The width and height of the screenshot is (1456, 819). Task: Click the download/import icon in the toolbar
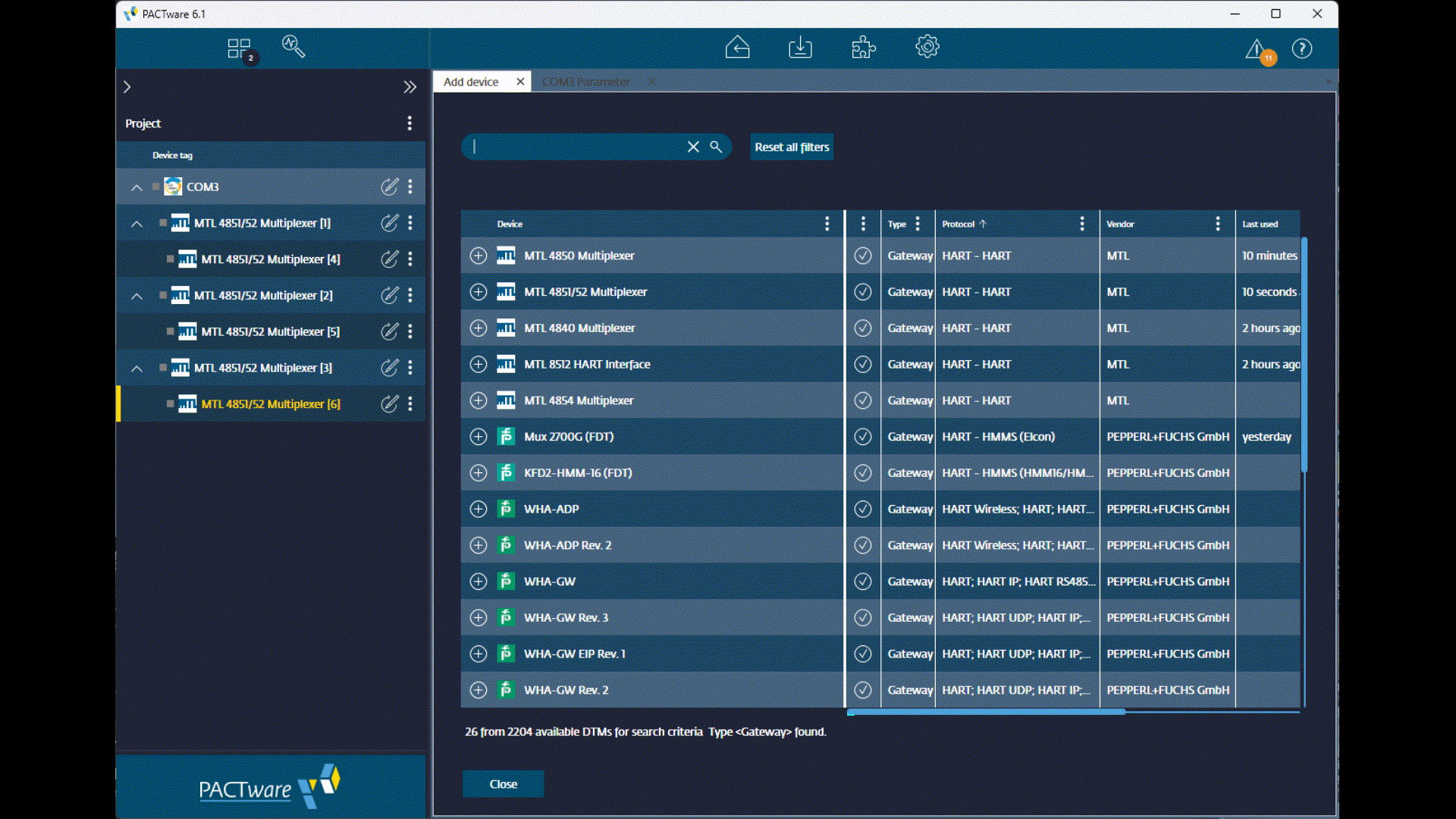[800, 48]
